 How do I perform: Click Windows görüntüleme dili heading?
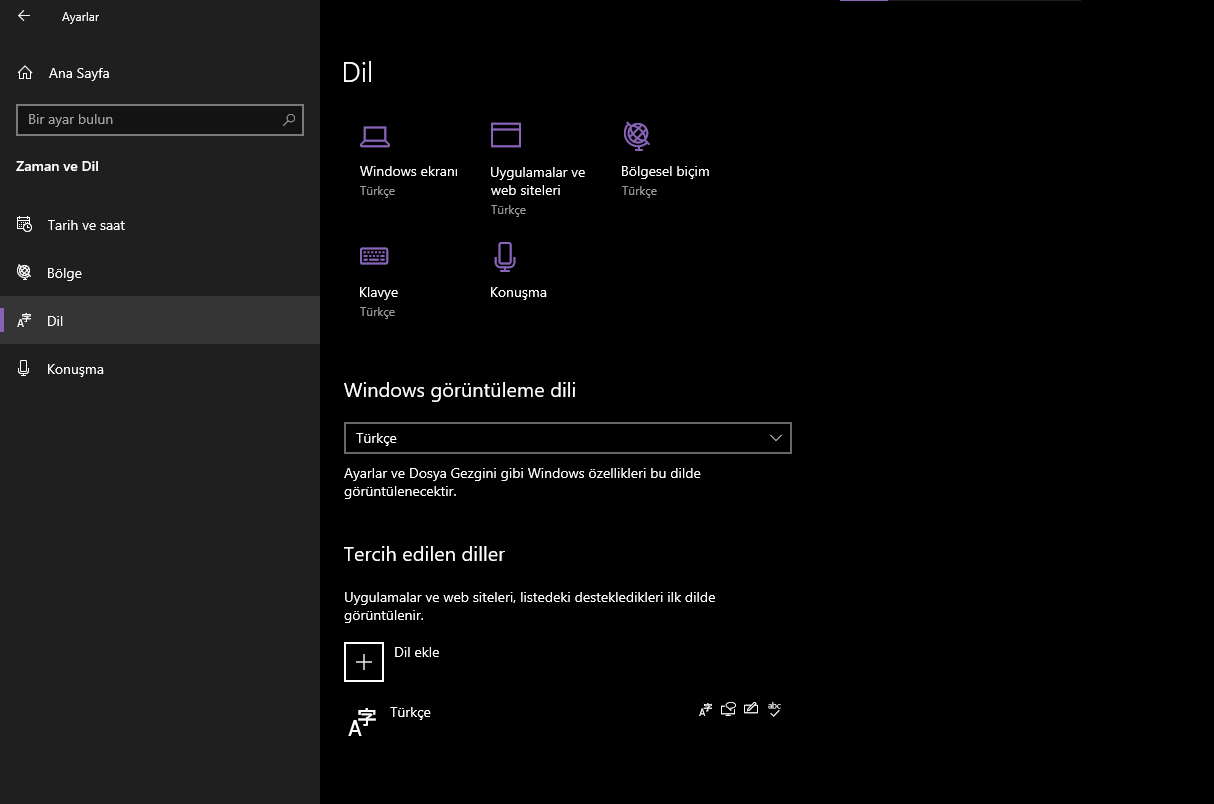click(x=460, y=390)
